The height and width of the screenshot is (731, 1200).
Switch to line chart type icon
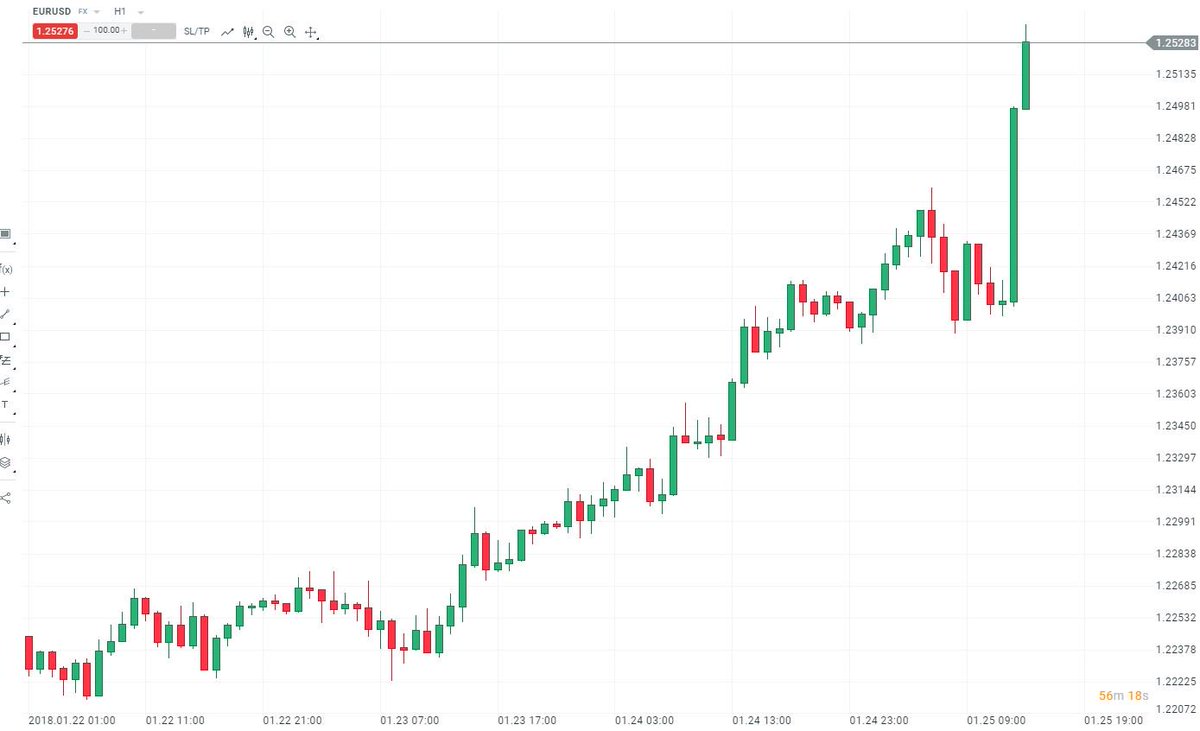(228, 32)
